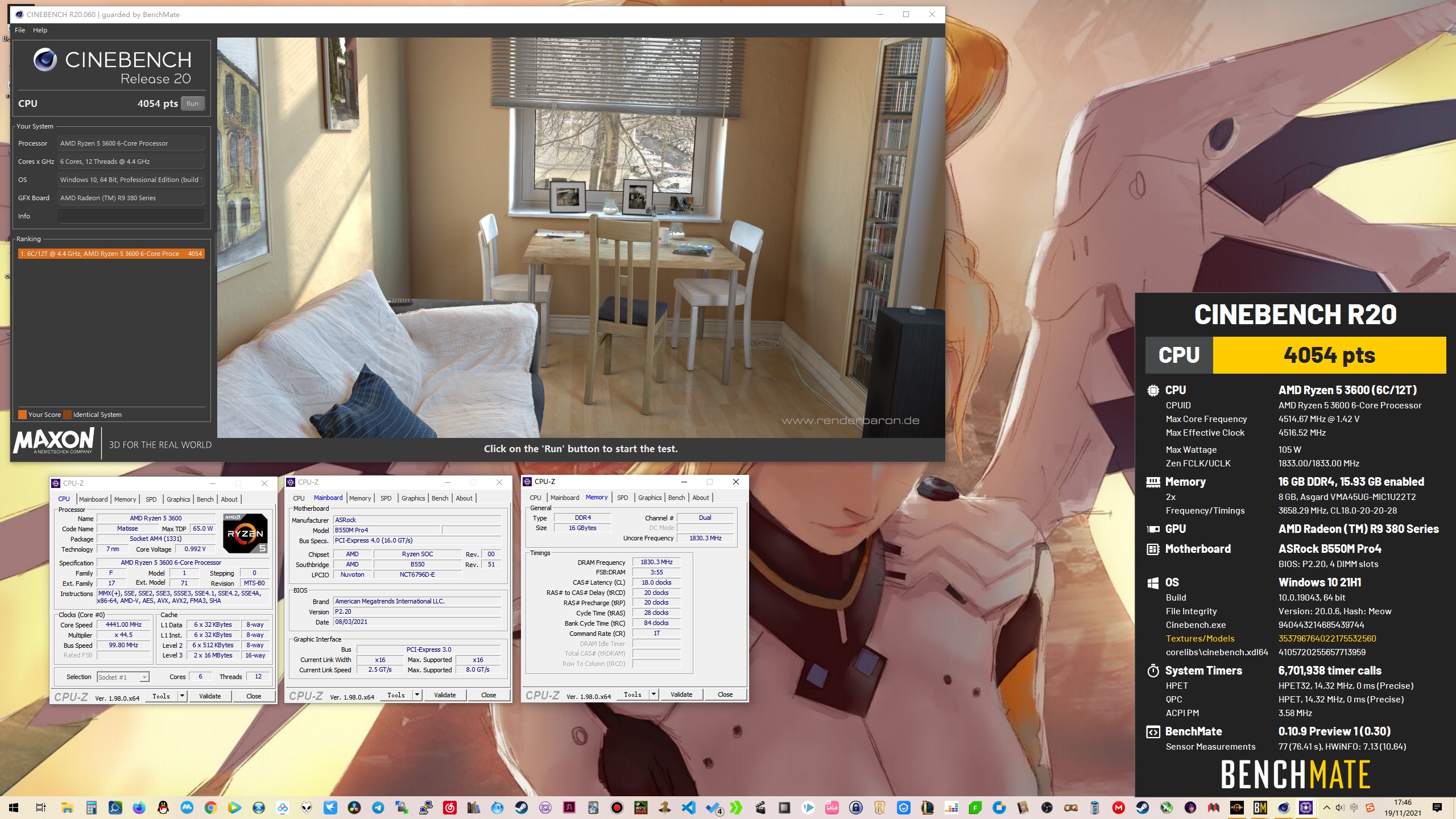
Task: Click the Identical System legend swatch
Action: coord(68,415)
